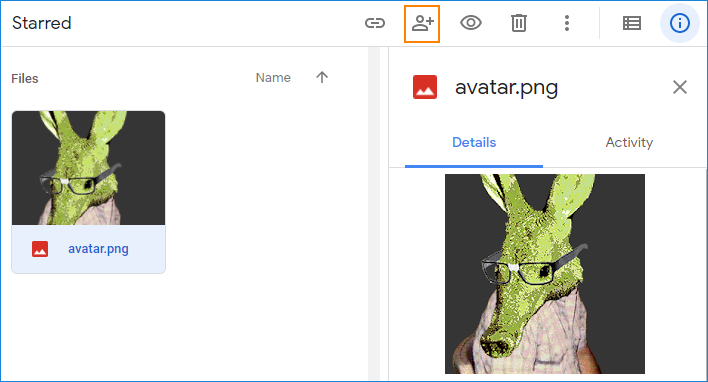This screenshot has width=708, height=382.
Task: Reverse sort direction with the arrow
Action: 322,78
